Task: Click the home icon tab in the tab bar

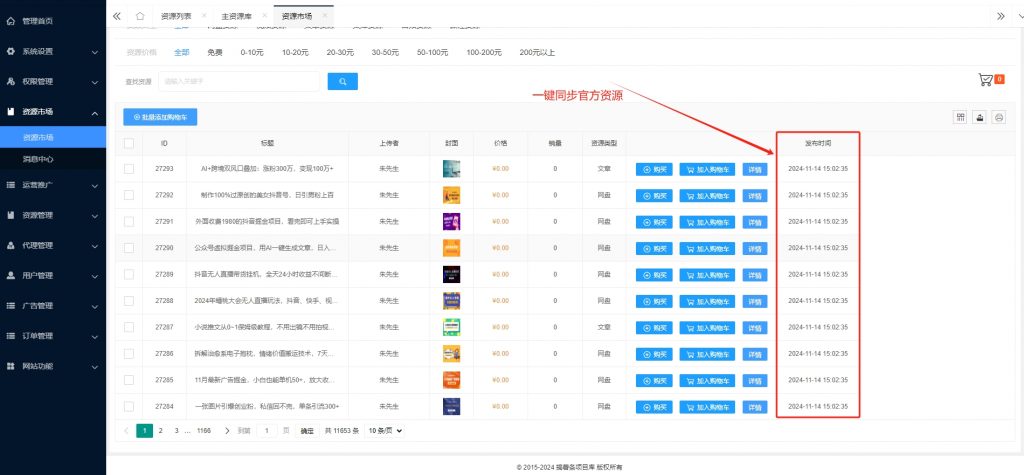Action: coord(140,16)
